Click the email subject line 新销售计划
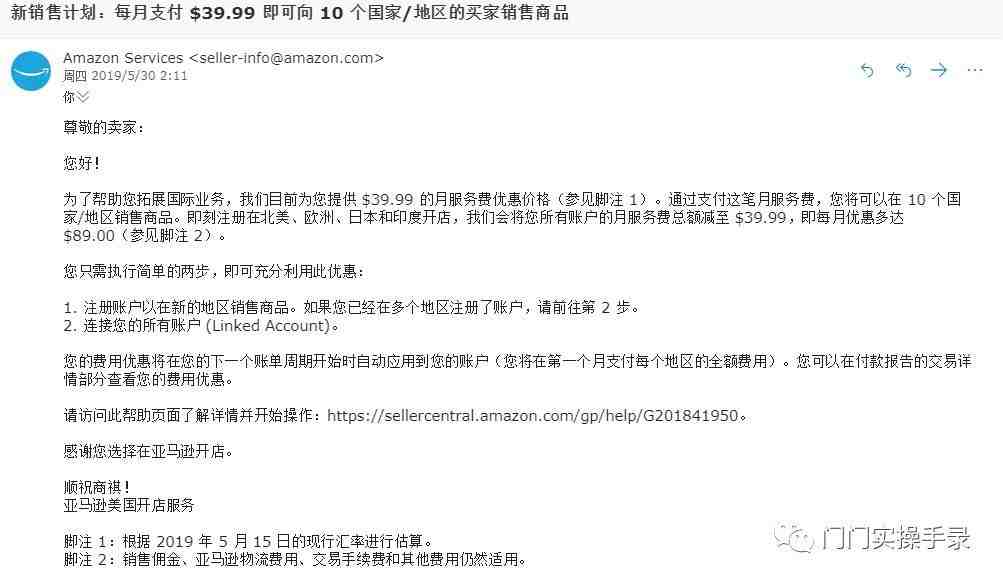 [289, 13]
